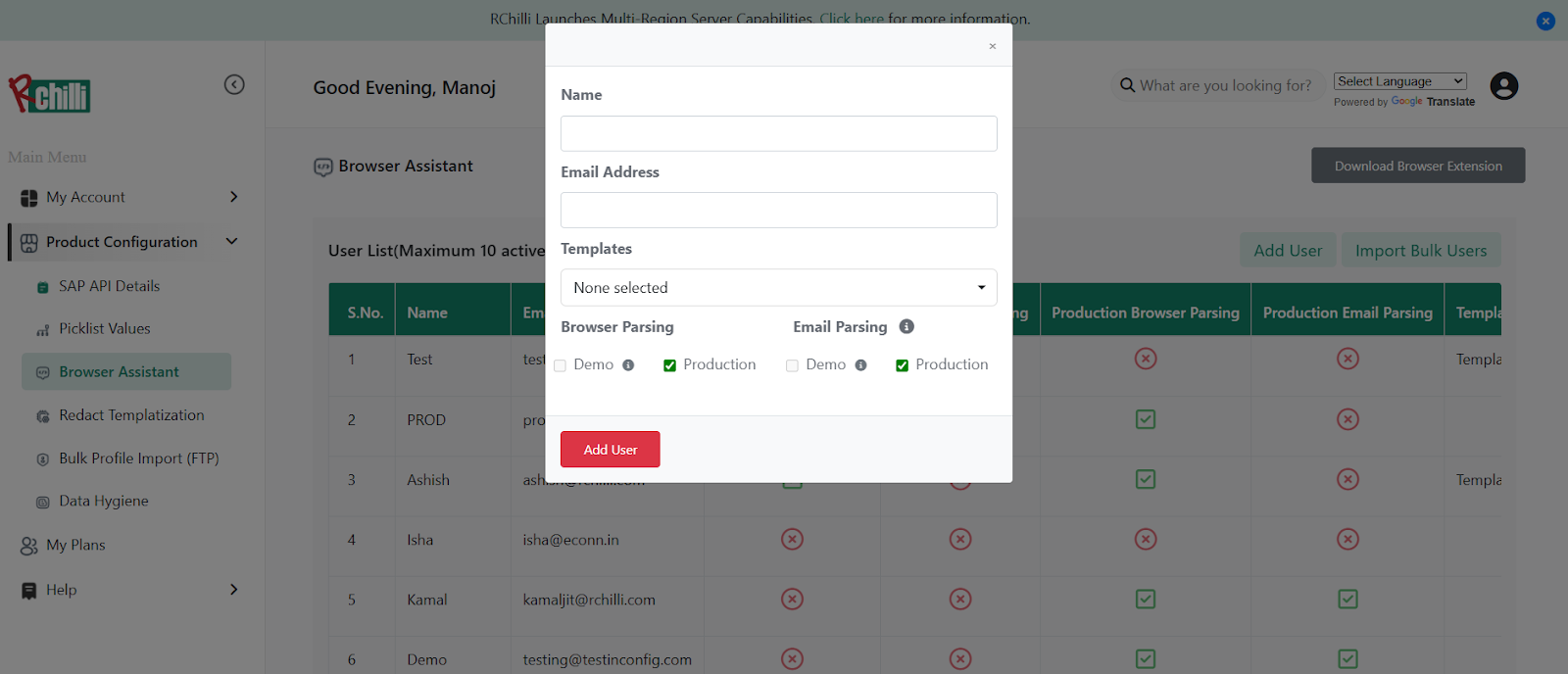Enable Browser Parsing Demo checkbox
The width and height of the screenshot is (1568, 674).
pos(561,365)
